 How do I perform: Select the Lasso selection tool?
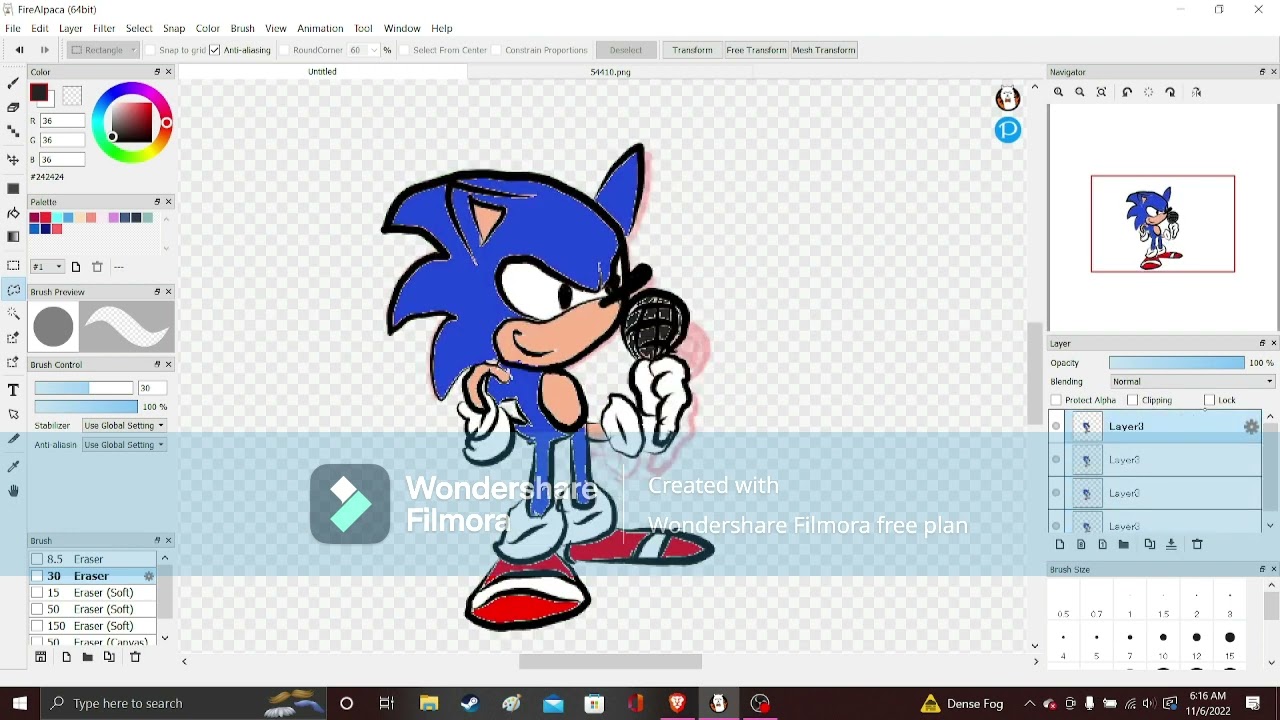click(13, 290)
